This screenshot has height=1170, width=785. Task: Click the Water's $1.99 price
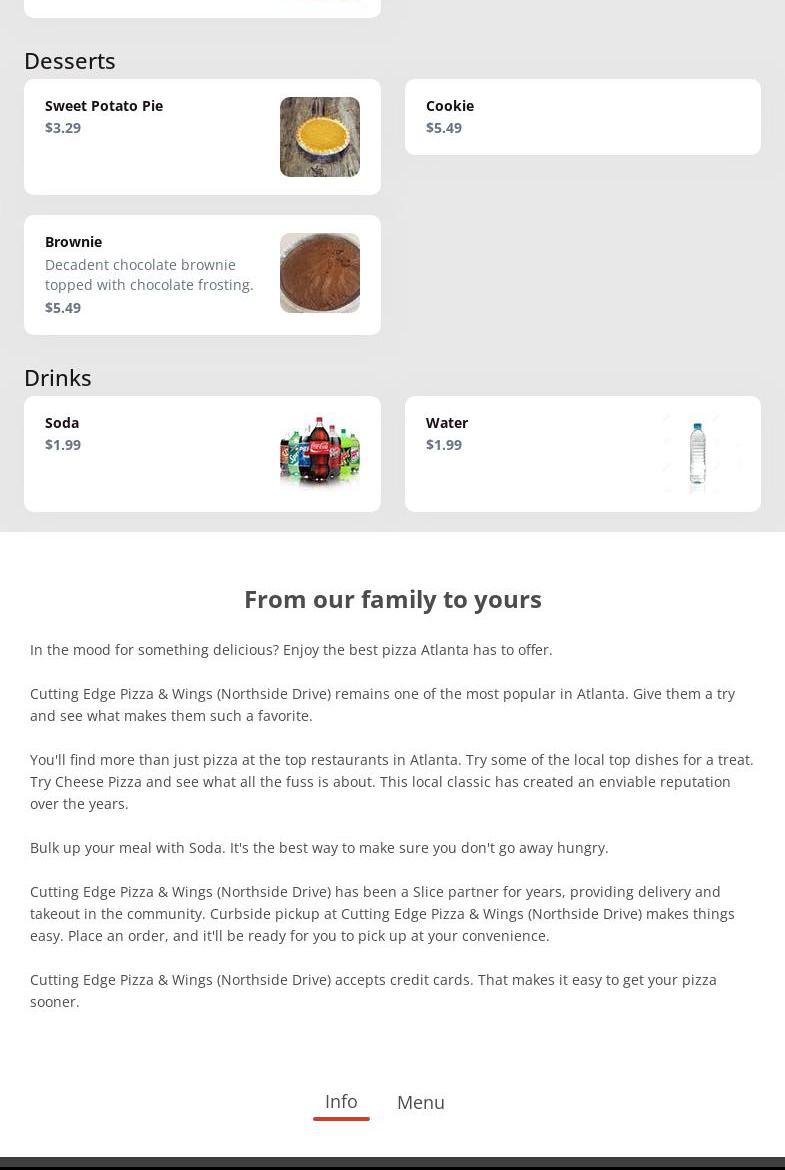pos(444,445)
